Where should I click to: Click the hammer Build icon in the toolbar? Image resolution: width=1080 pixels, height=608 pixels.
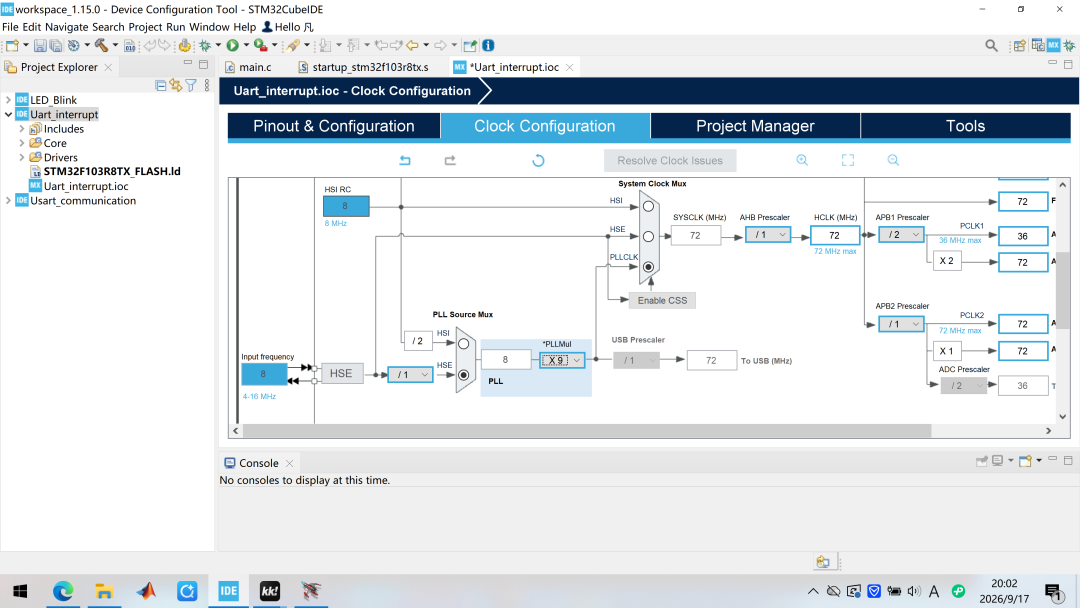pyautogui.click(x=101, y=45)
